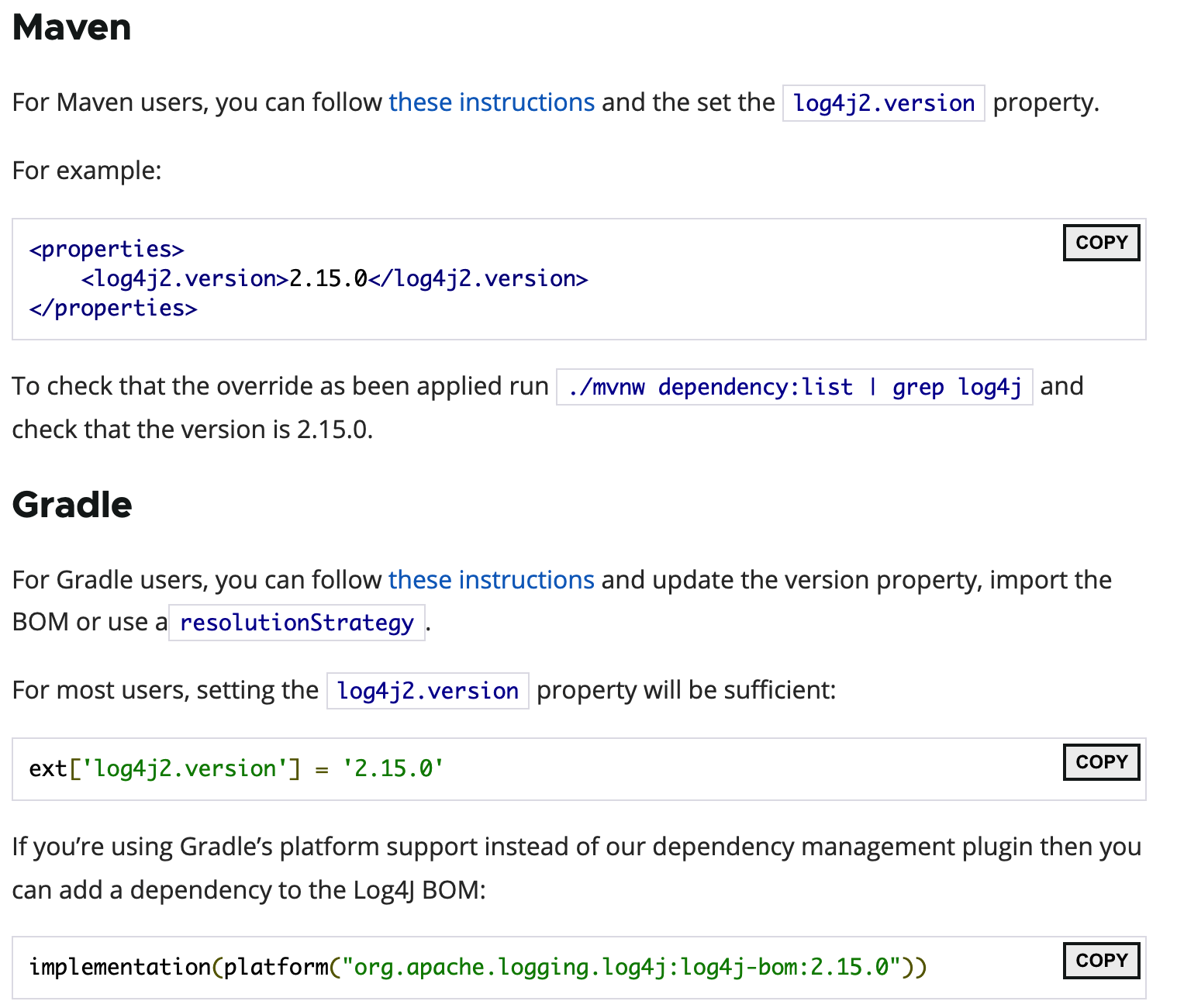Click 'property will be sufficient:' text
This screenshot has width=1177, height=1008.
(686, 690)
